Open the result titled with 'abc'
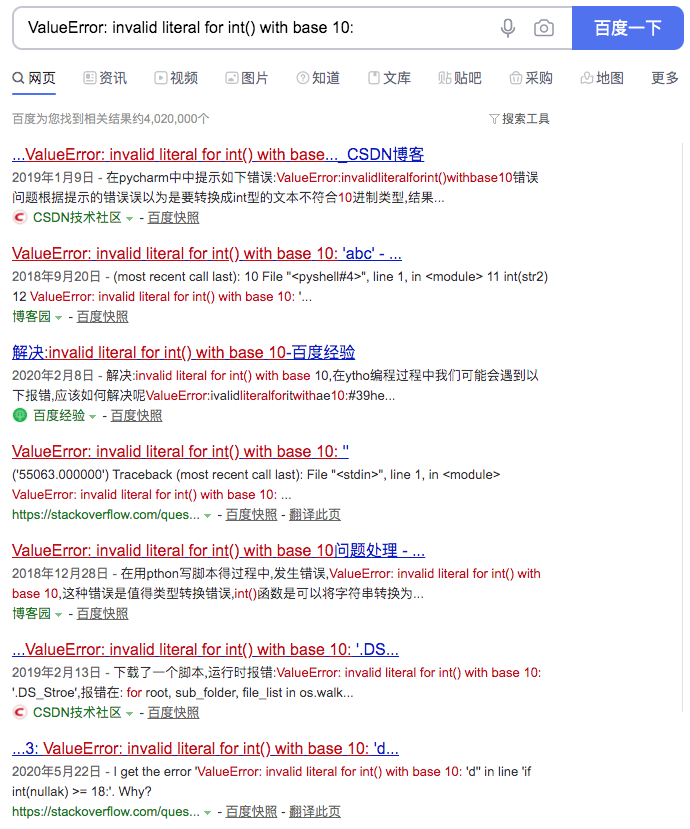 coord(207,253)
